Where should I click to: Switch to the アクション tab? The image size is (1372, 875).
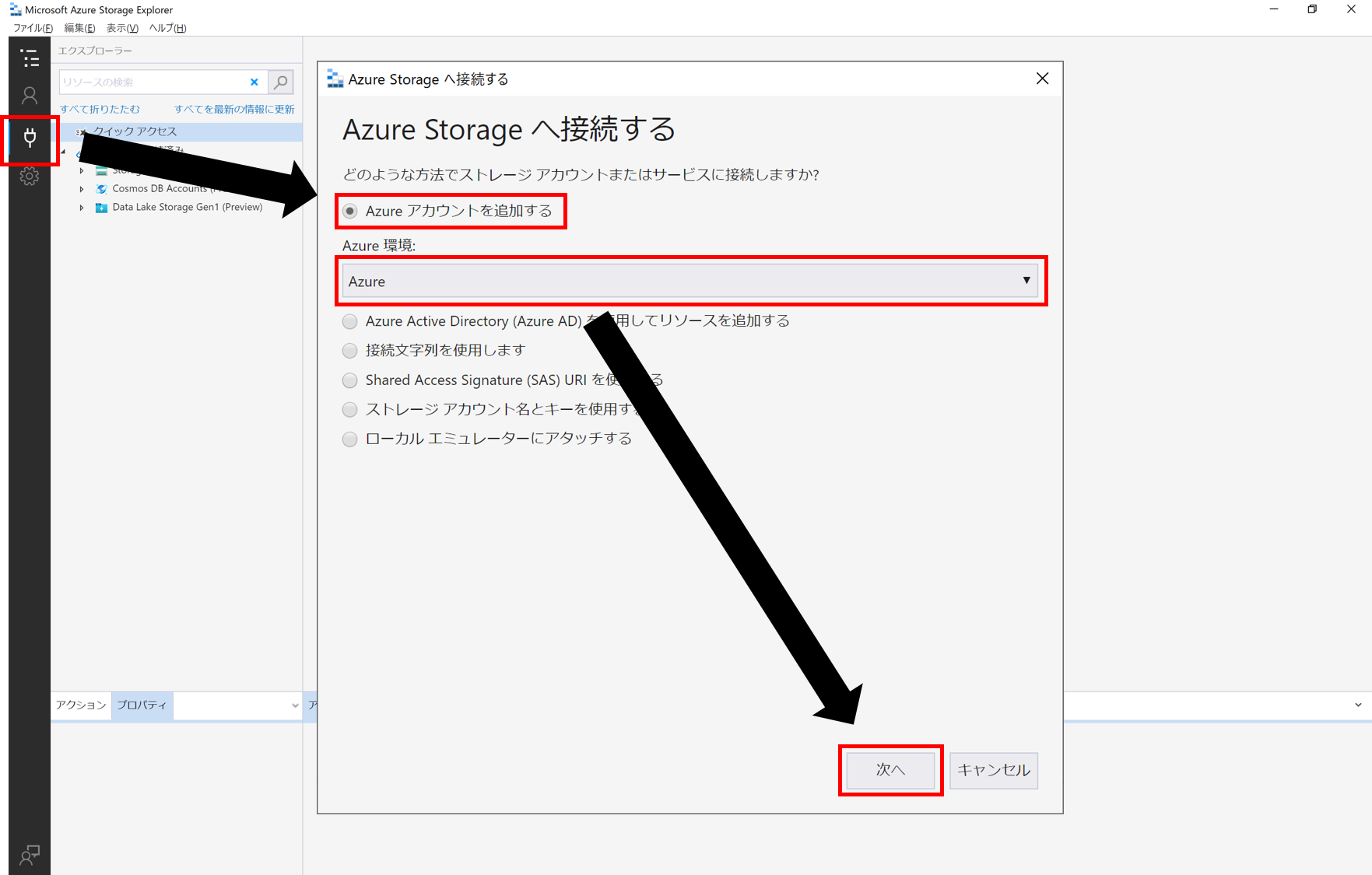point(81,705)
